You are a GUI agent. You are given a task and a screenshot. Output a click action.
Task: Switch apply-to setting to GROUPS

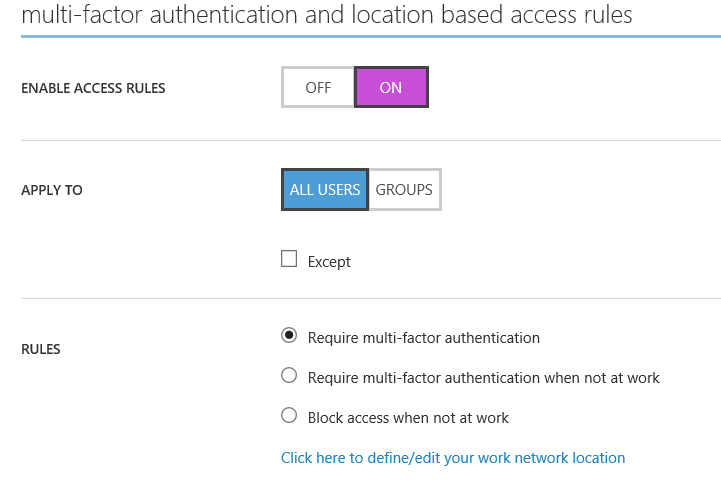[405, 189]
